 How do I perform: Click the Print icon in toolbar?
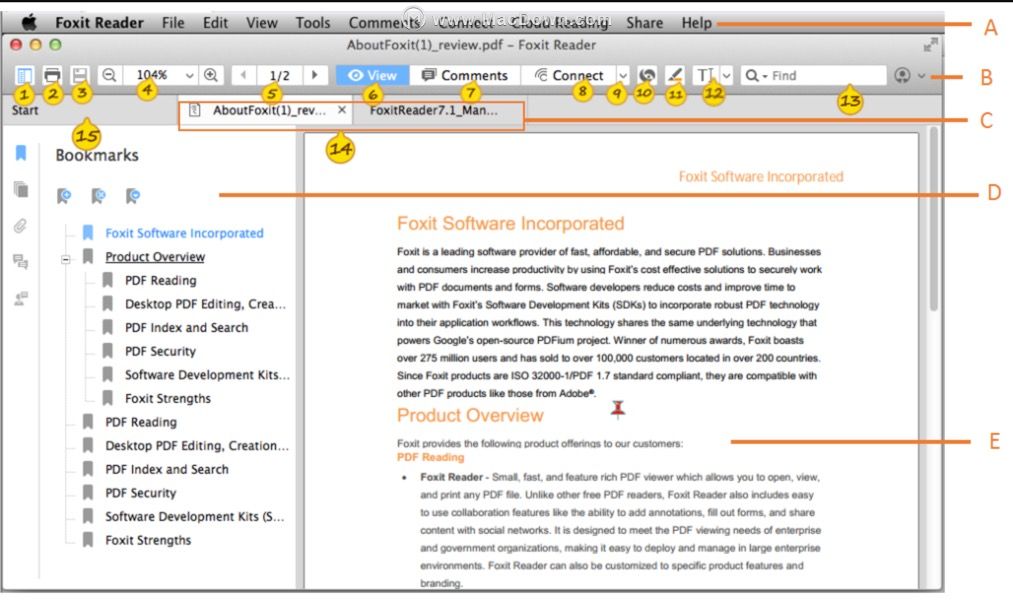[x=52, y=75]
